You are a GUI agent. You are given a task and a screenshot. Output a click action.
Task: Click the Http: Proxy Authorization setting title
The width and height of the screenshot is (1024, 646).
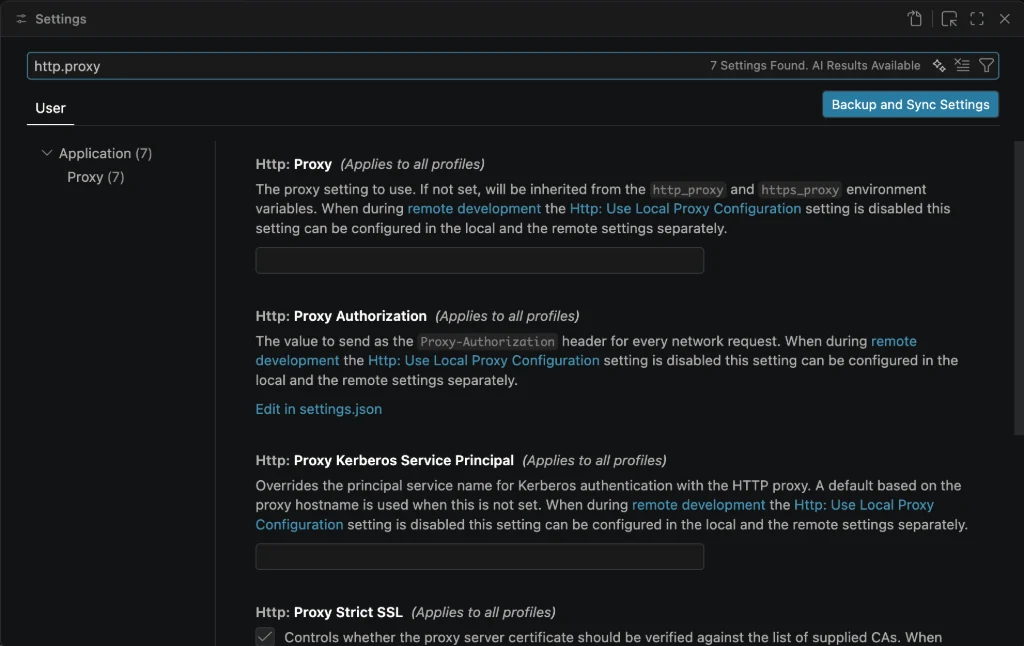click(x=341, y=316)
